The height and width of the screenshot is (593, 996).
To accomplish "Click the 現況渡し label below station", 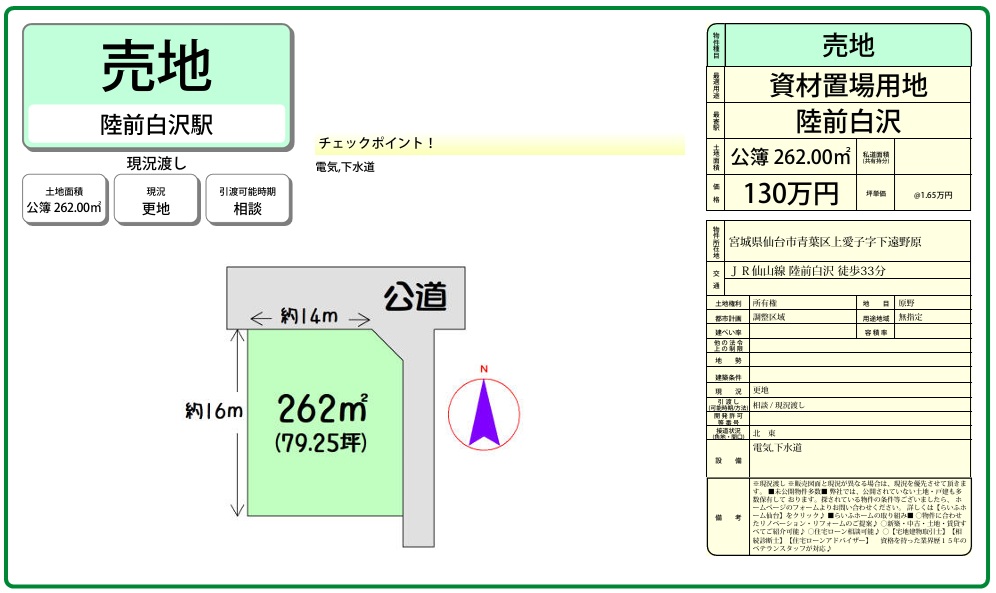I will [x=157, y=163].
